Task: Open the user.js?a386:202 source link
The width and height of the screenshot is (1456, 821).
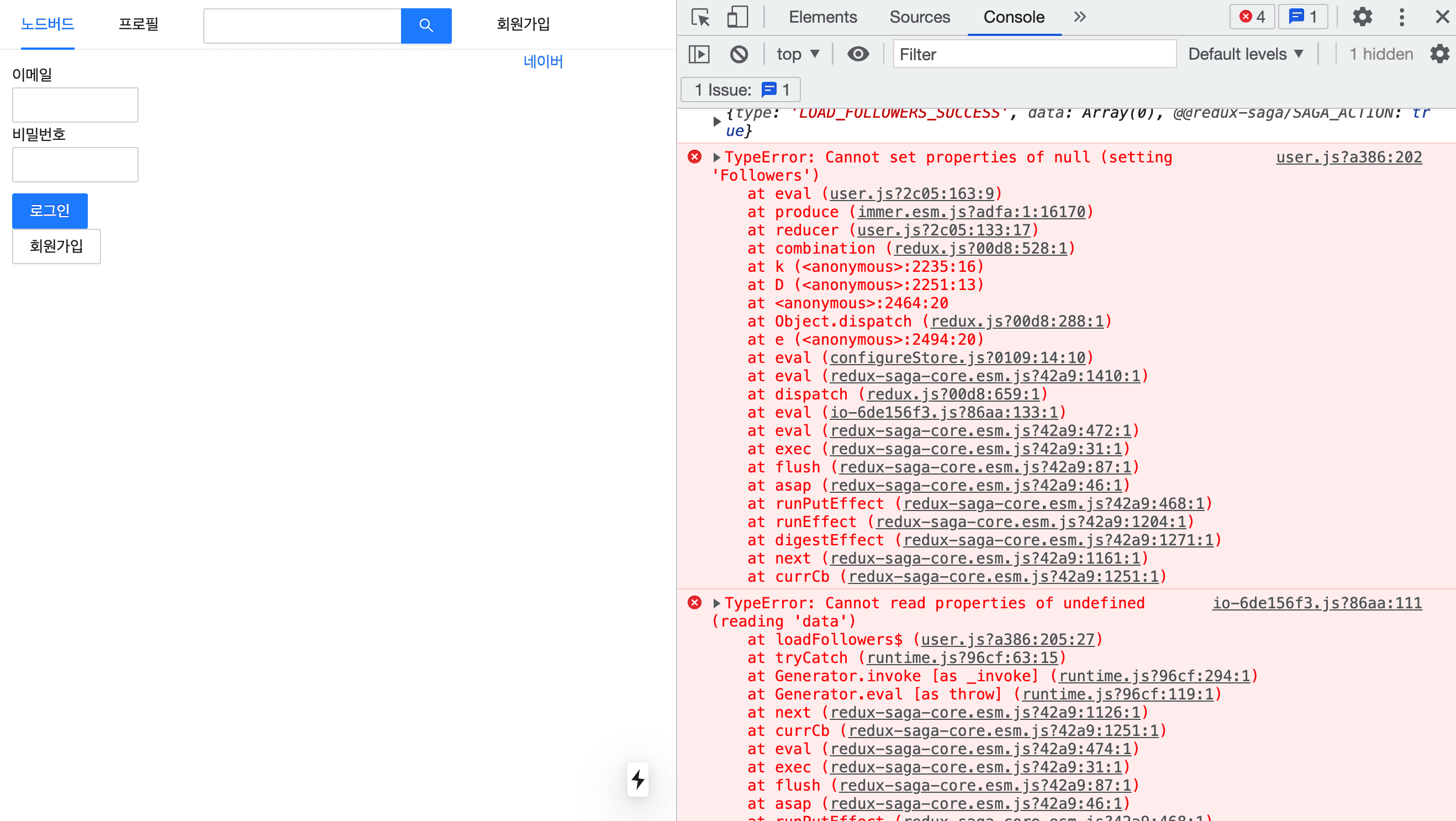Action: click(1349, 157)
